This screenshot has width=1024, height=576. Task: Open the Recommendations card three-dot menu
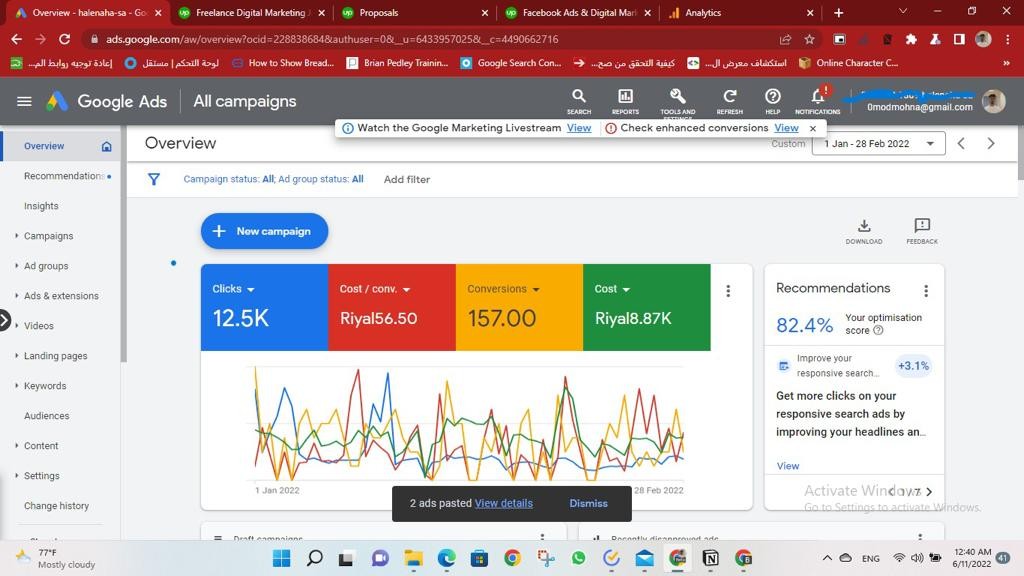926,291
